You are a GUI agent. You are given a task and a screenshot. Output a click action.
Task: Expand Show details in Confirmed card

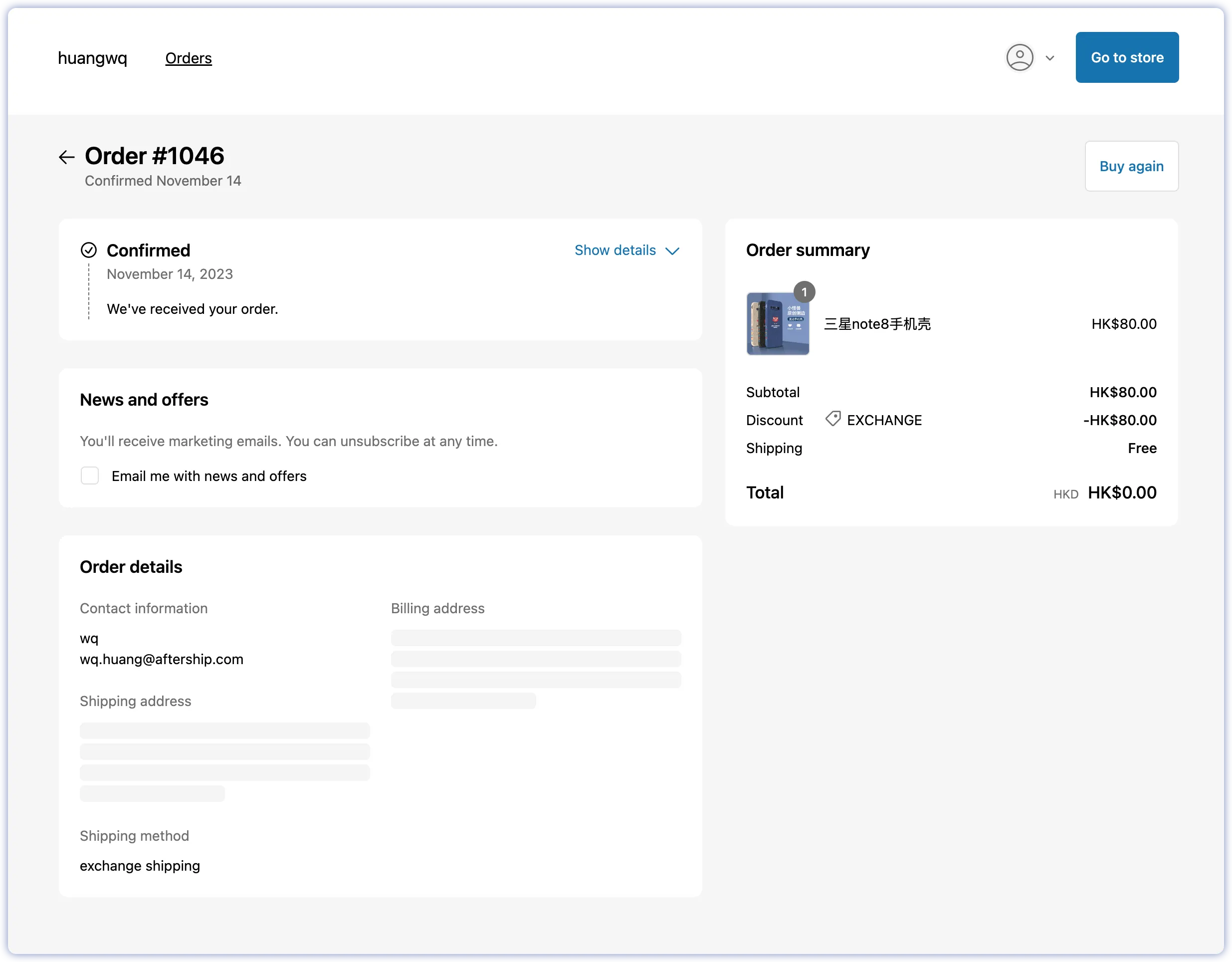coord(615,250)
